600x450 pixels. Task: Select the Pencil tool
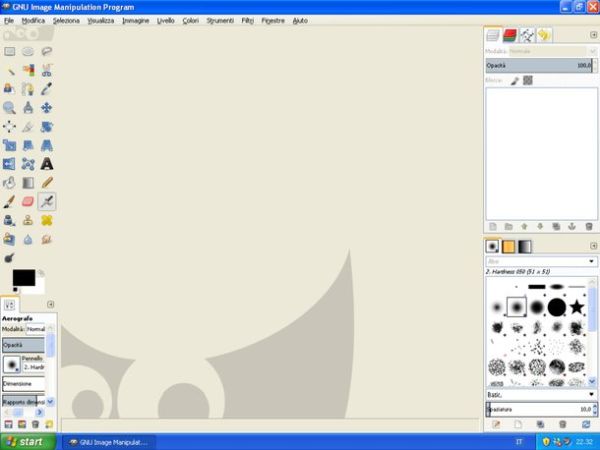47,183
